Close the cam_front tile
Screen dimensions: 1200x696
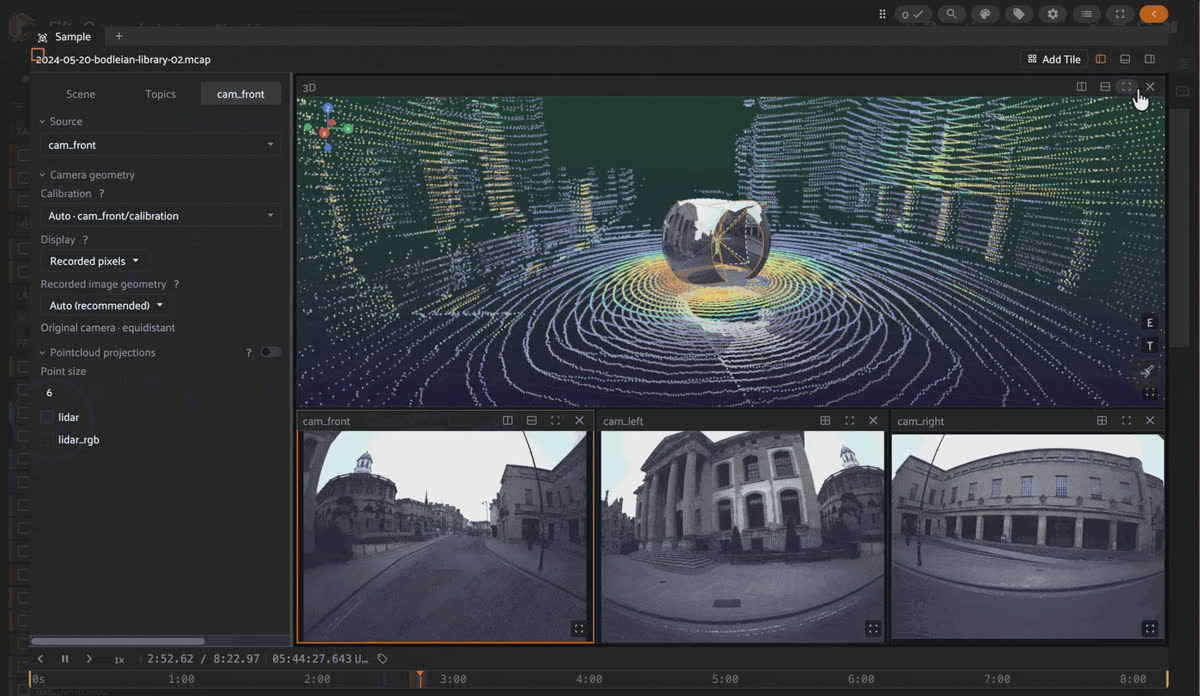point(579,421)
